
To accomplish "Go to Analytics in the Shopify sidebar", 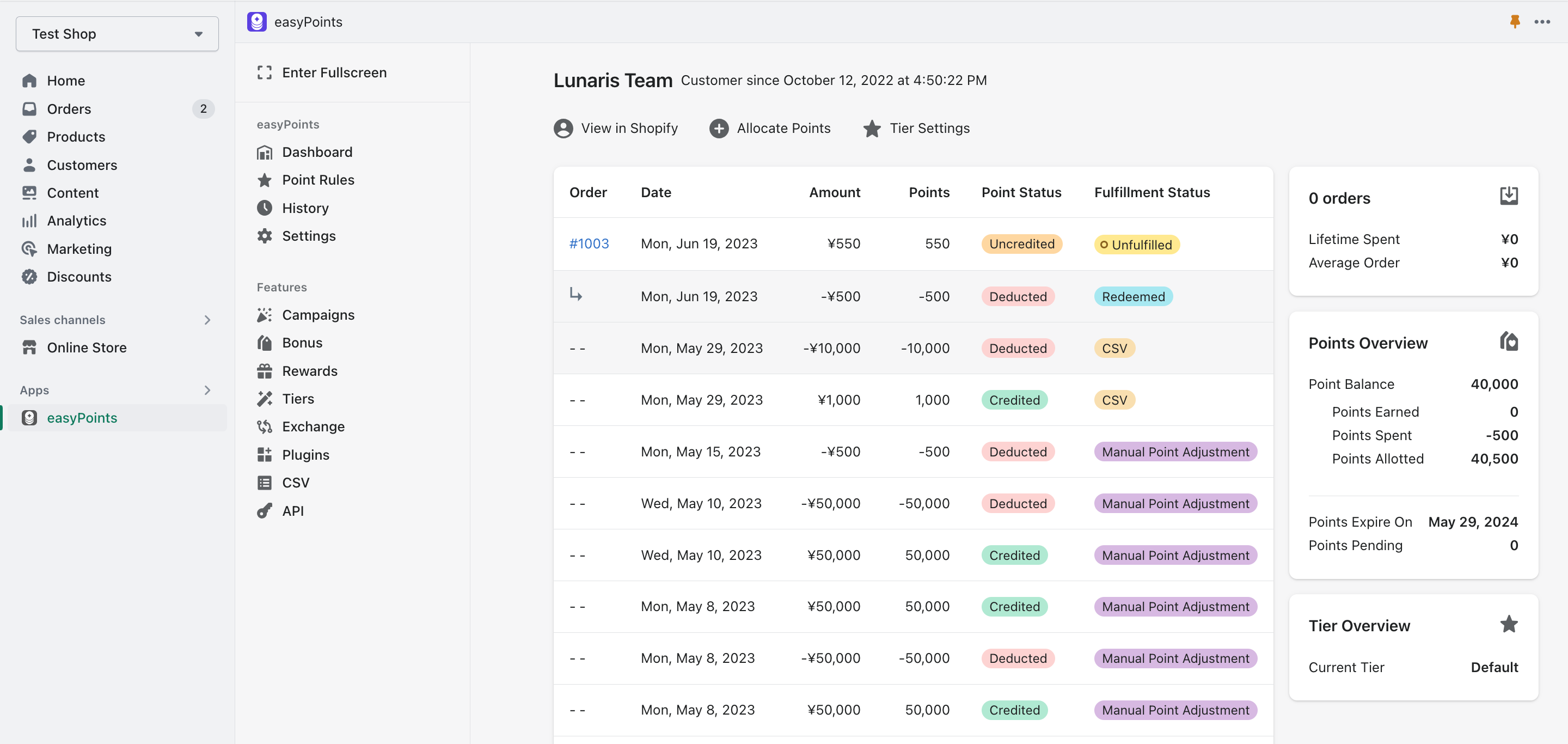I will point(77,221).
